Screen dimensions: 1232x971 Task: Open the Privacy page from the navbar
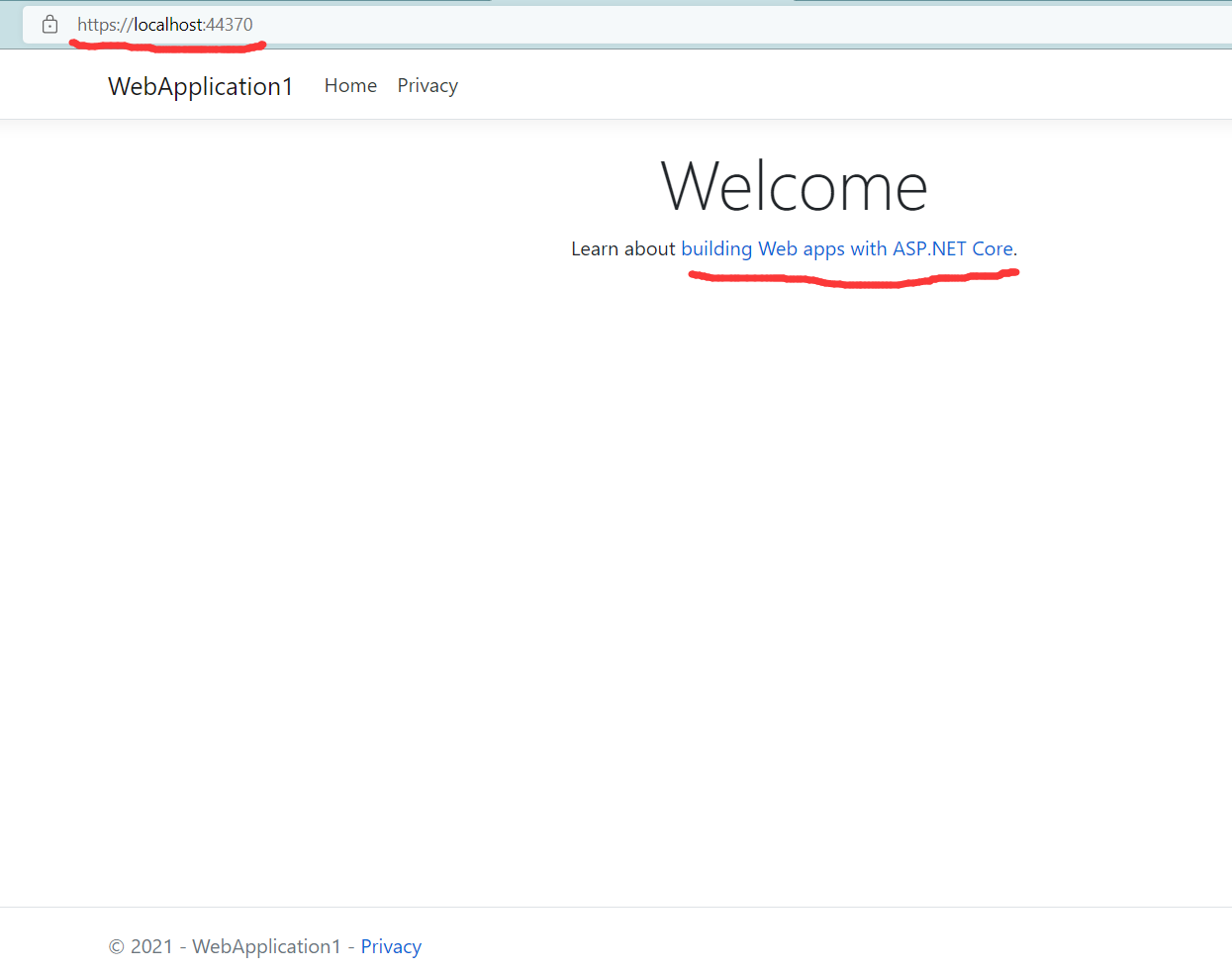(427, 85)
